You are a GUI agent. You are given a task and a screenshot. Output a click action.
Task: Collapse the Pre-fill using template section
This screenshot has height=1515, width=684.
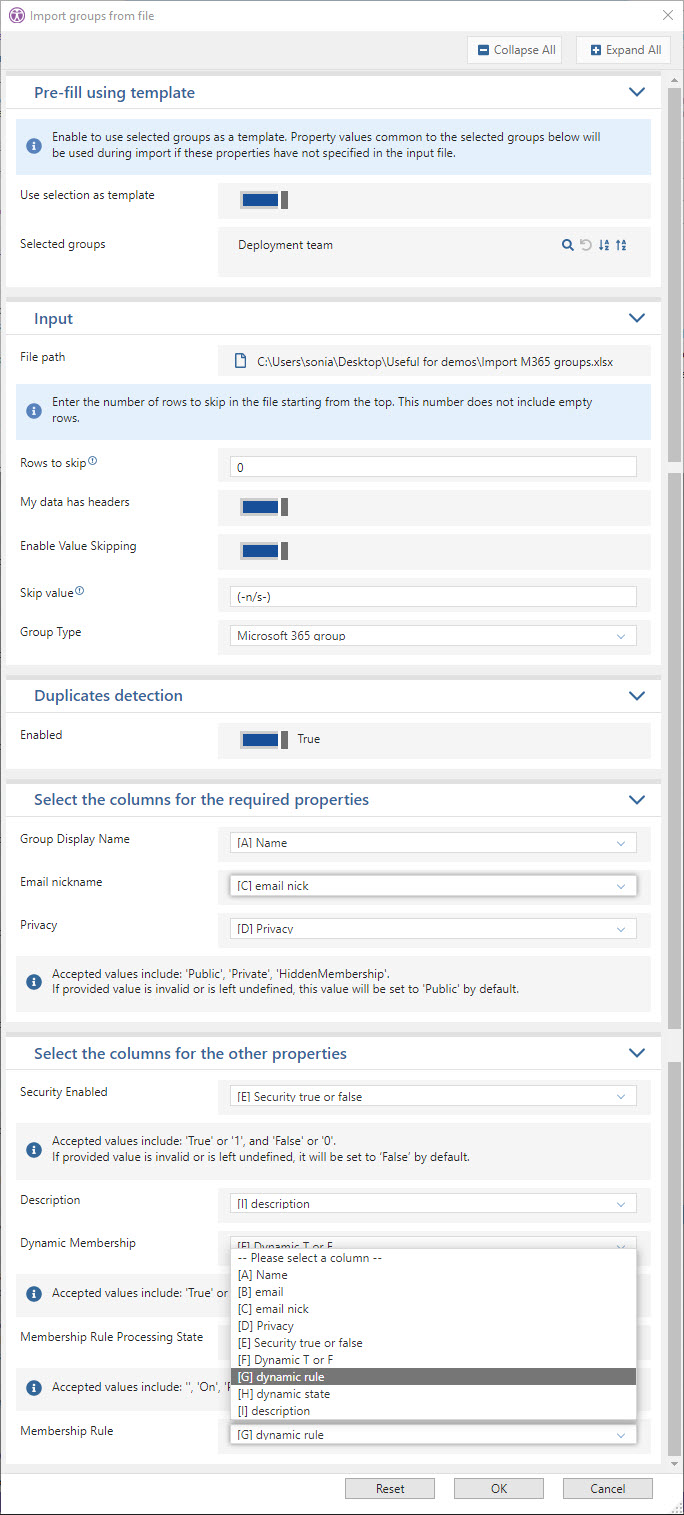tap(636, 92)
